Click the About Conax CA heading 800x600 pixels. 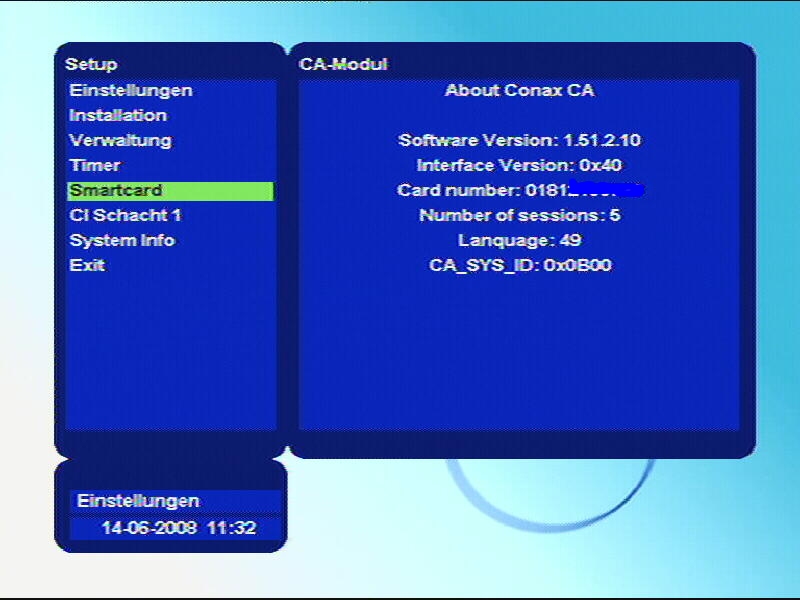coord(519,91)
